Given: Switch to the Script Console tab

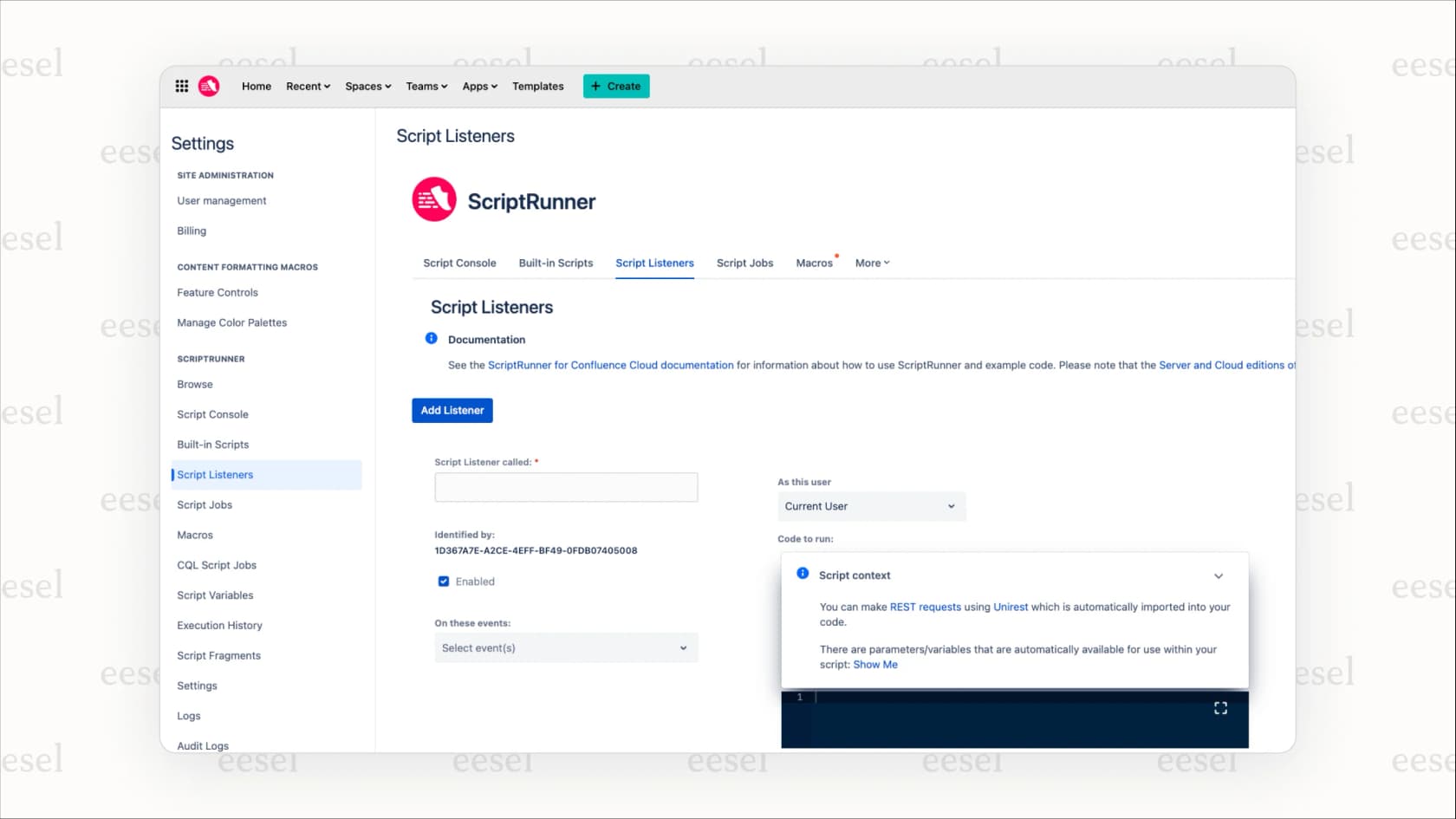Looking at the screenshot, I should [x=459, y=263].
